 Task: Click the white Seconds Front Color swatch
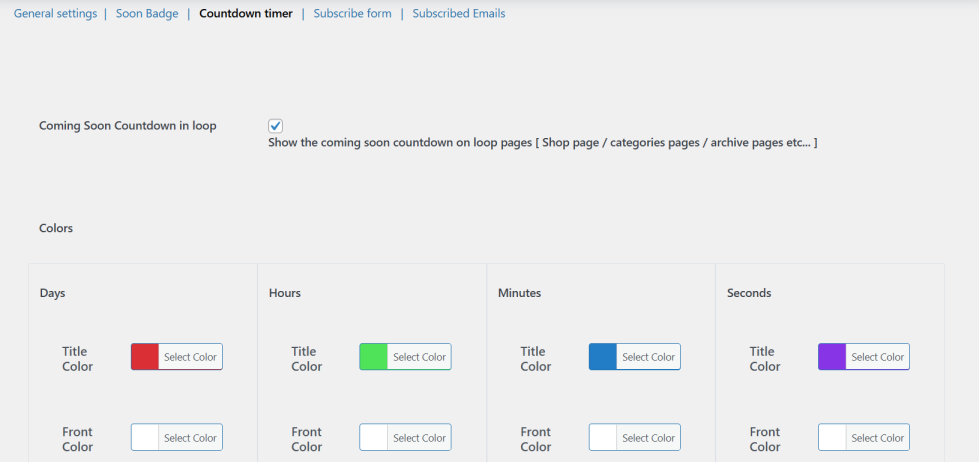[x=832, y=437]
